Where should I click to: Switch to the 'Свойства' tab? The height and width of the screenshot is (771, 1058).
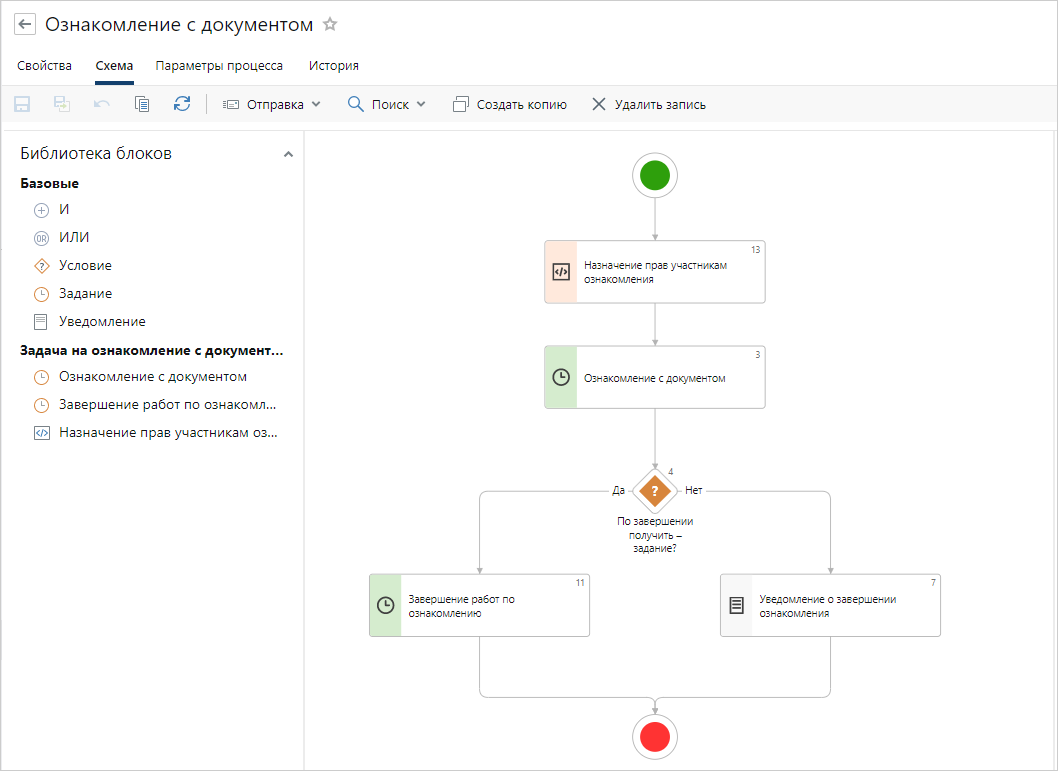tap(44, 66)
